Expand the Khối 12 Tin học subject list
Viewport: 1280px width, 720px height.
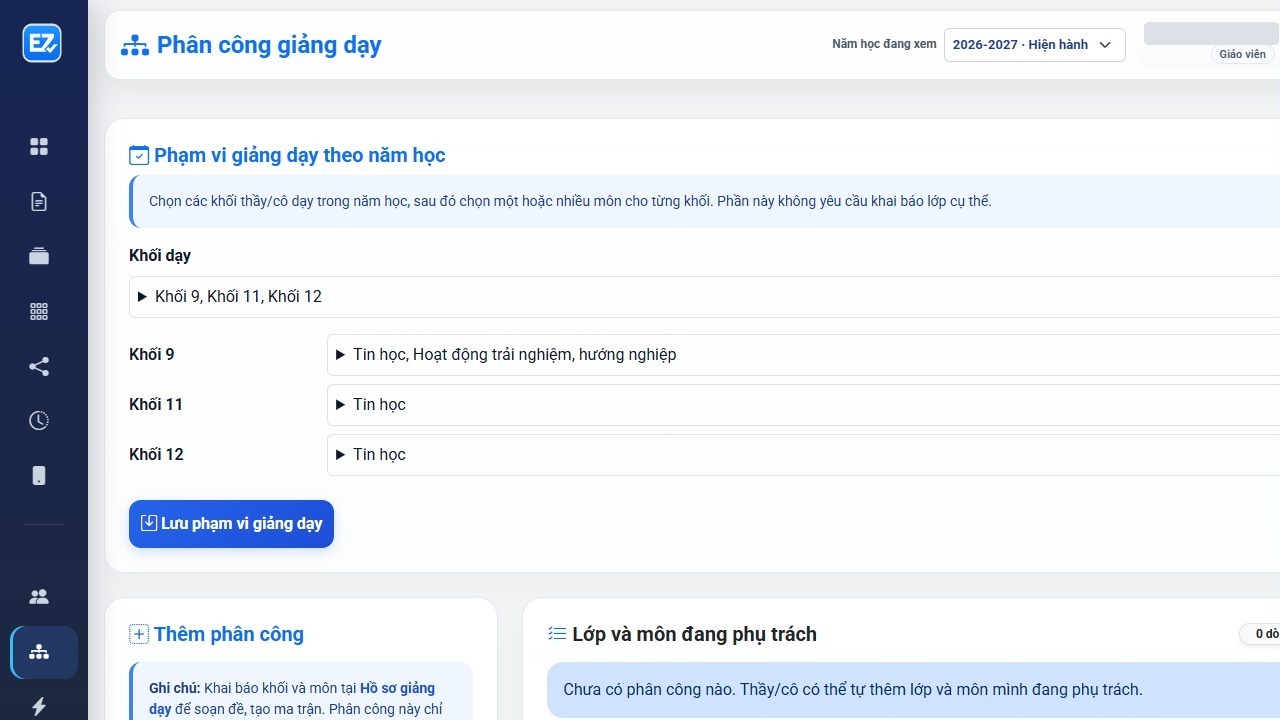click(x=803, y=455)
